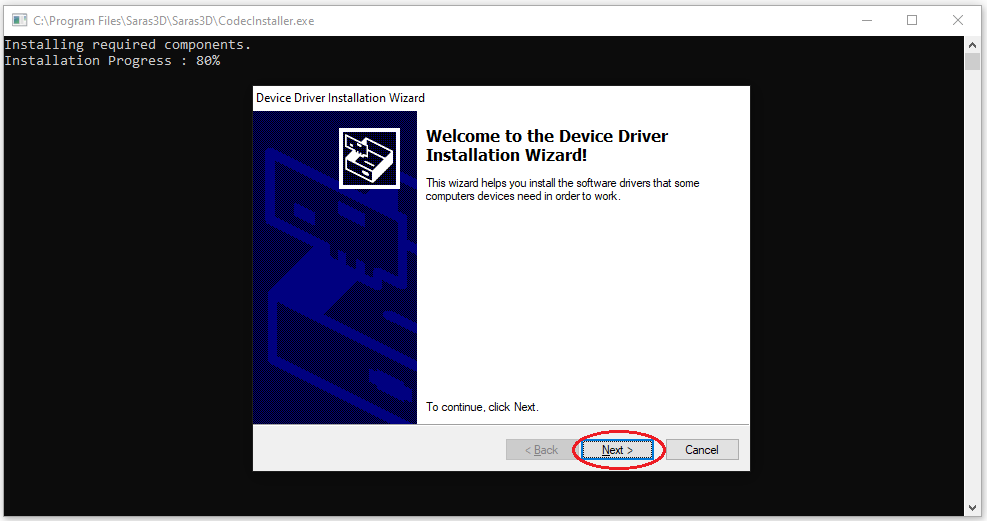Click 'Installing required components.' console line
The height and width of the screenshot is (521, 987).
point(128,45)
